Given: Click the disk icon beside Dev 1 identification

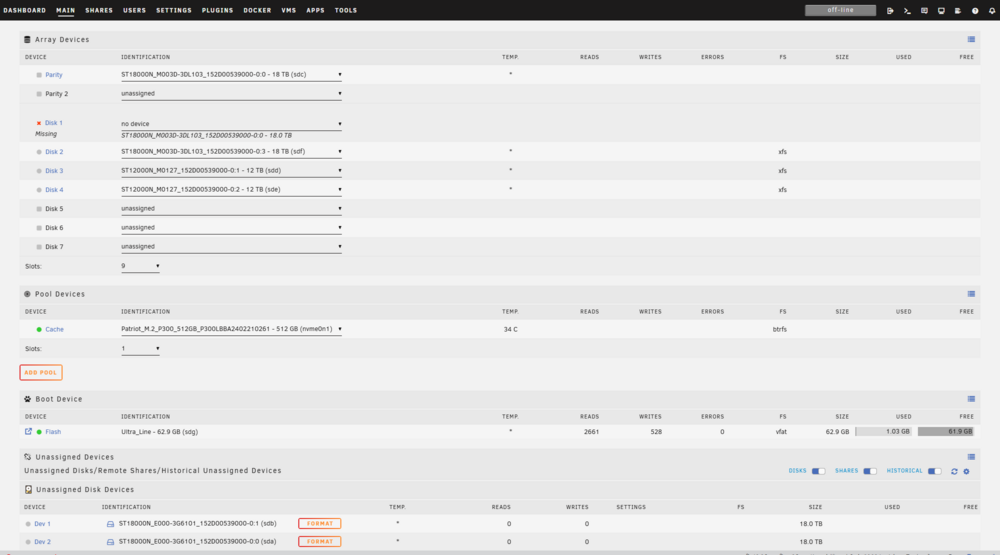Looking at the screenshot, I should (x=110, y=524).
